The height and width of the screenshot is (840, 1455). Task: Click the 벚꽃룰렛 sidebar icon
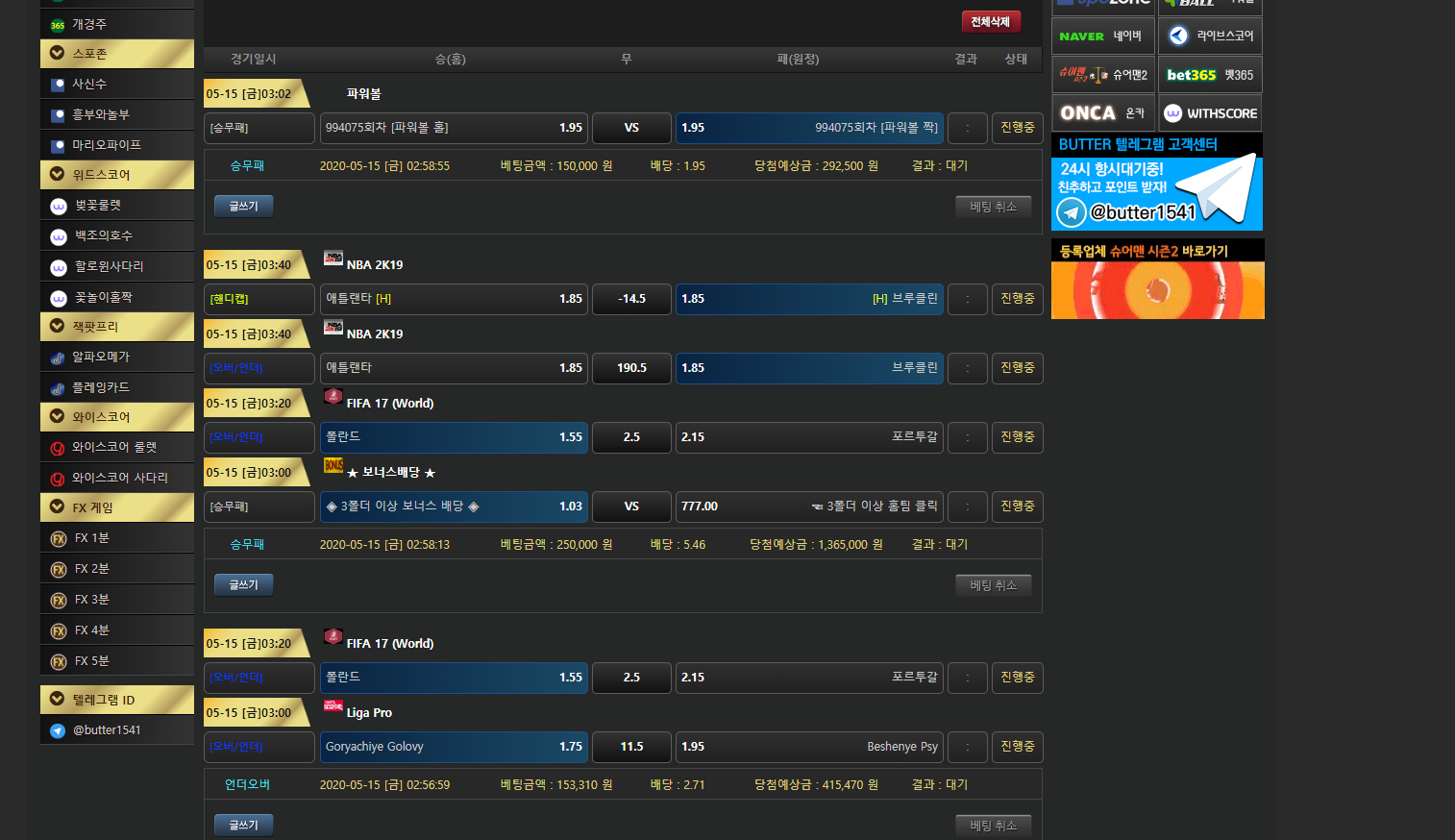pyautogui.click(x=59, y=206)
